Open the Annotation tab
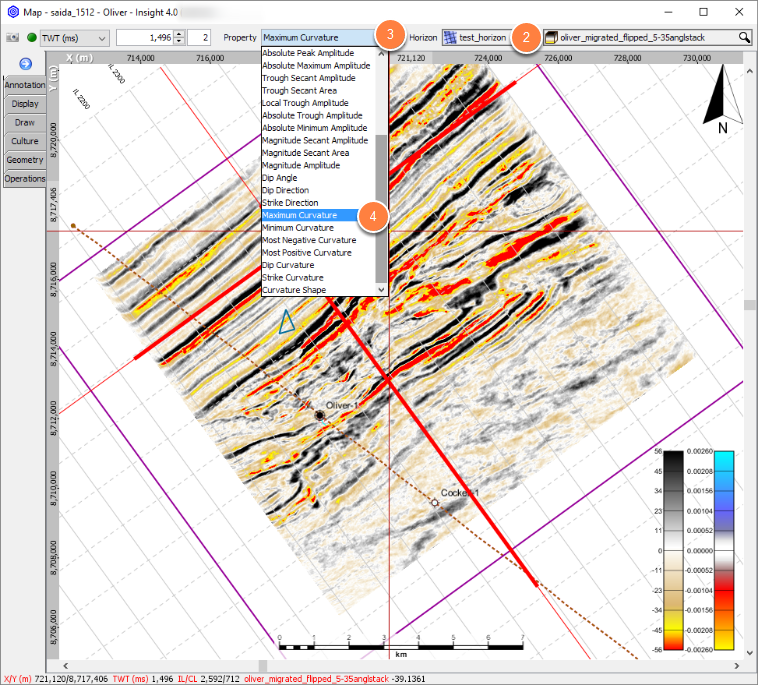This screenshot has height=685, width=758. (25, 85)
